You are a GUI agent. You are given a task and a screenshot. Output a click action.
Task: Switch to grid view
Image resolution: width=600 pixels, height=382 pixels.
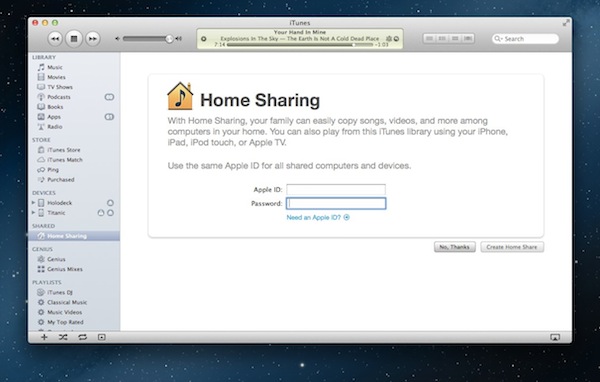(455, 39)
